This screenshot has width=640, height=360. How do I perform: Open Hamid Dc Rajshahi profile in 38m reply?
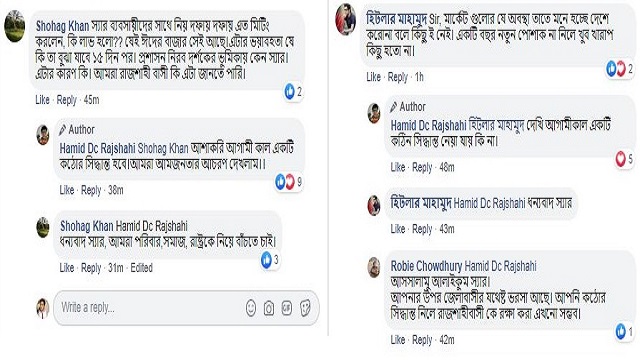(97, 148)
